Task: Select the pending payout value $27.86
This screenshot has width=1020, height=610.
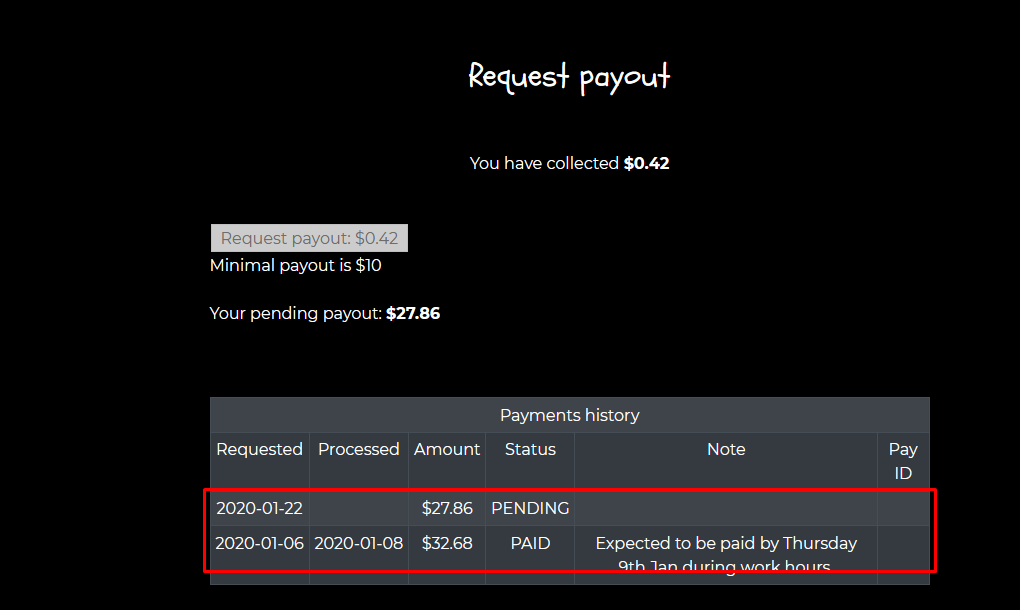Action: [x=413, y=312]
